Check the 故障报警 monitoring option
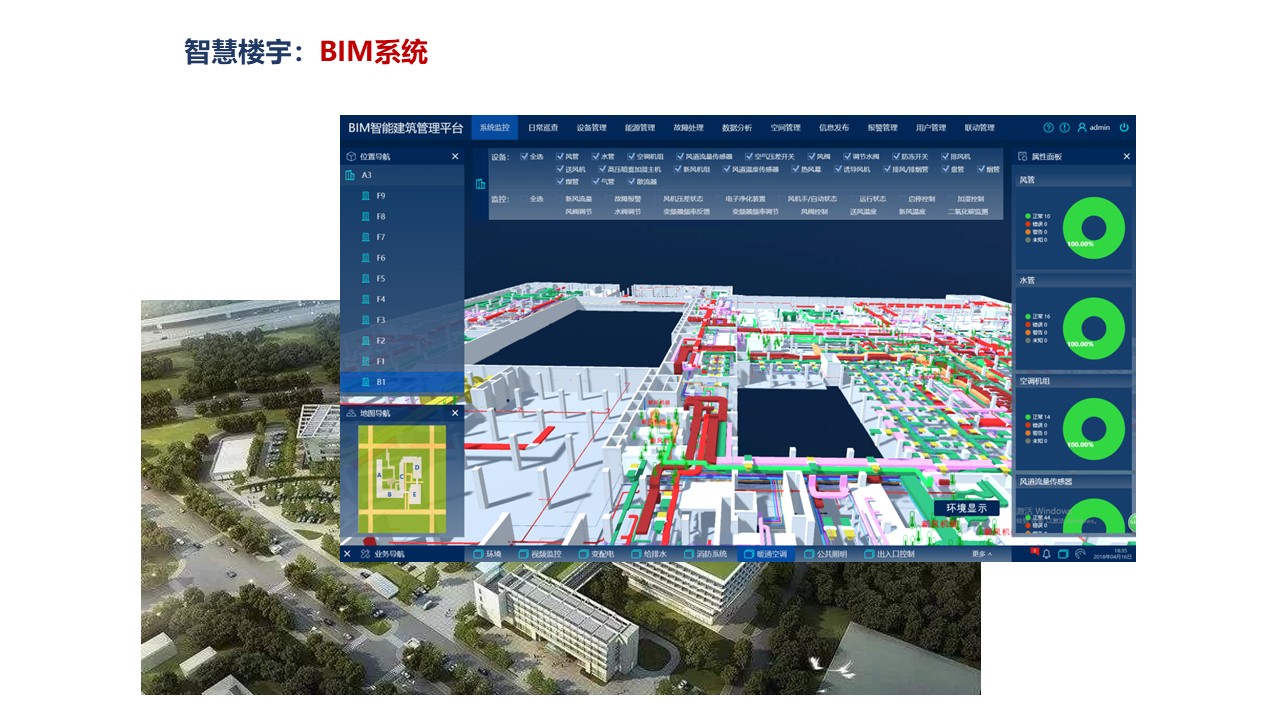This screenshot has height=720, width=1280. pyautogui.click(x=627, y=199)
